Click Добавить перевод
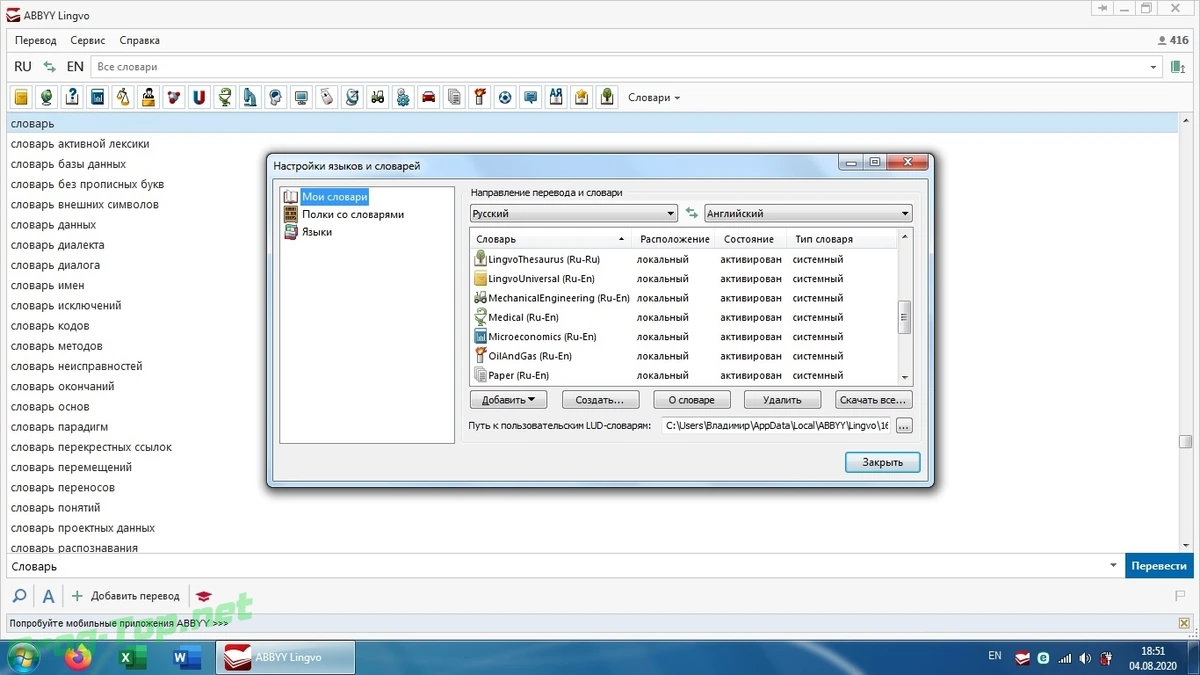The width and height of the screenshot is (1200, 675). [x=126, y=596]
